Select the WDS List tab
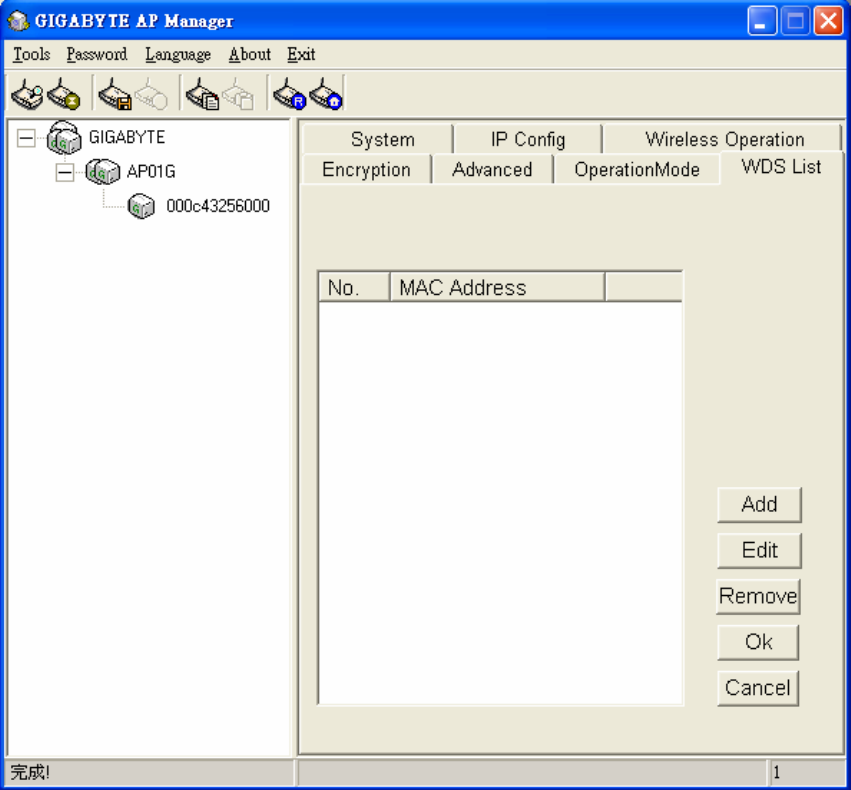The width and height of the screenshot is (851, 790). coord(782,167)
